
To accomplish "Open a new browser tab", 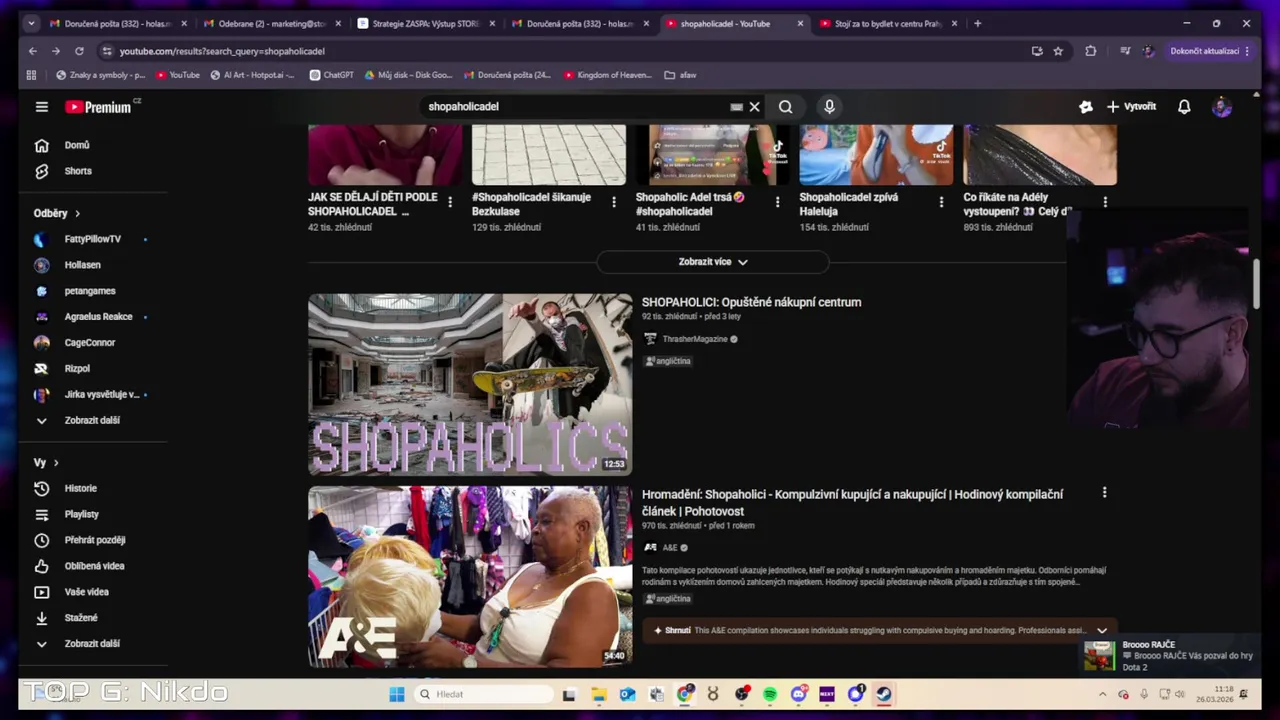I will [x=977, y=23].
